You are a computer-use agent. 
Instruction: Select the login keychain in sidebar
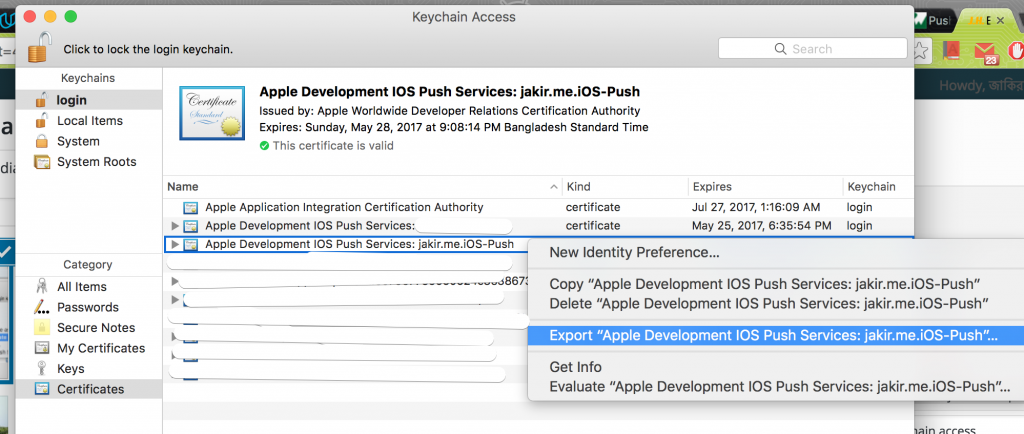pos(71,99)
